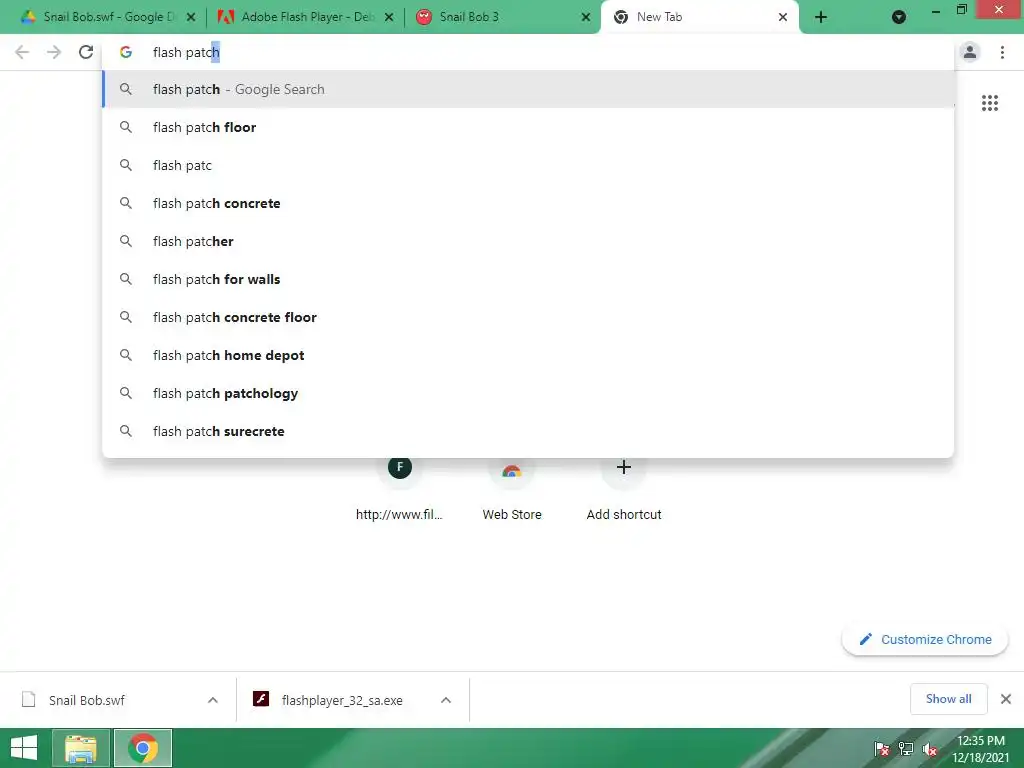Switch to the Adobe Flash Player tab

305,17
